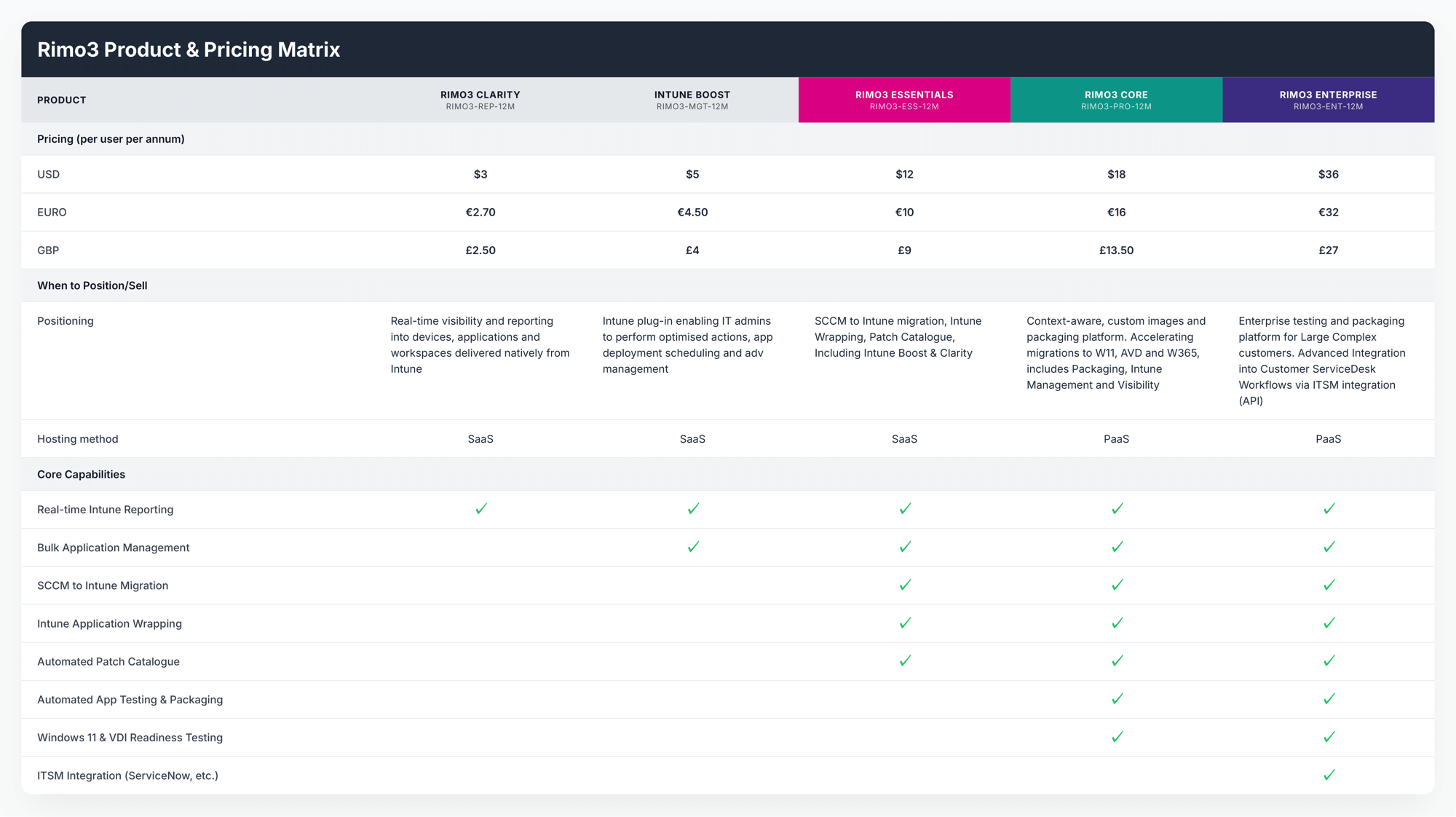Click the €16 Euro price
This screenshot has height=817, width=1456.
[x=1116, y=212]
